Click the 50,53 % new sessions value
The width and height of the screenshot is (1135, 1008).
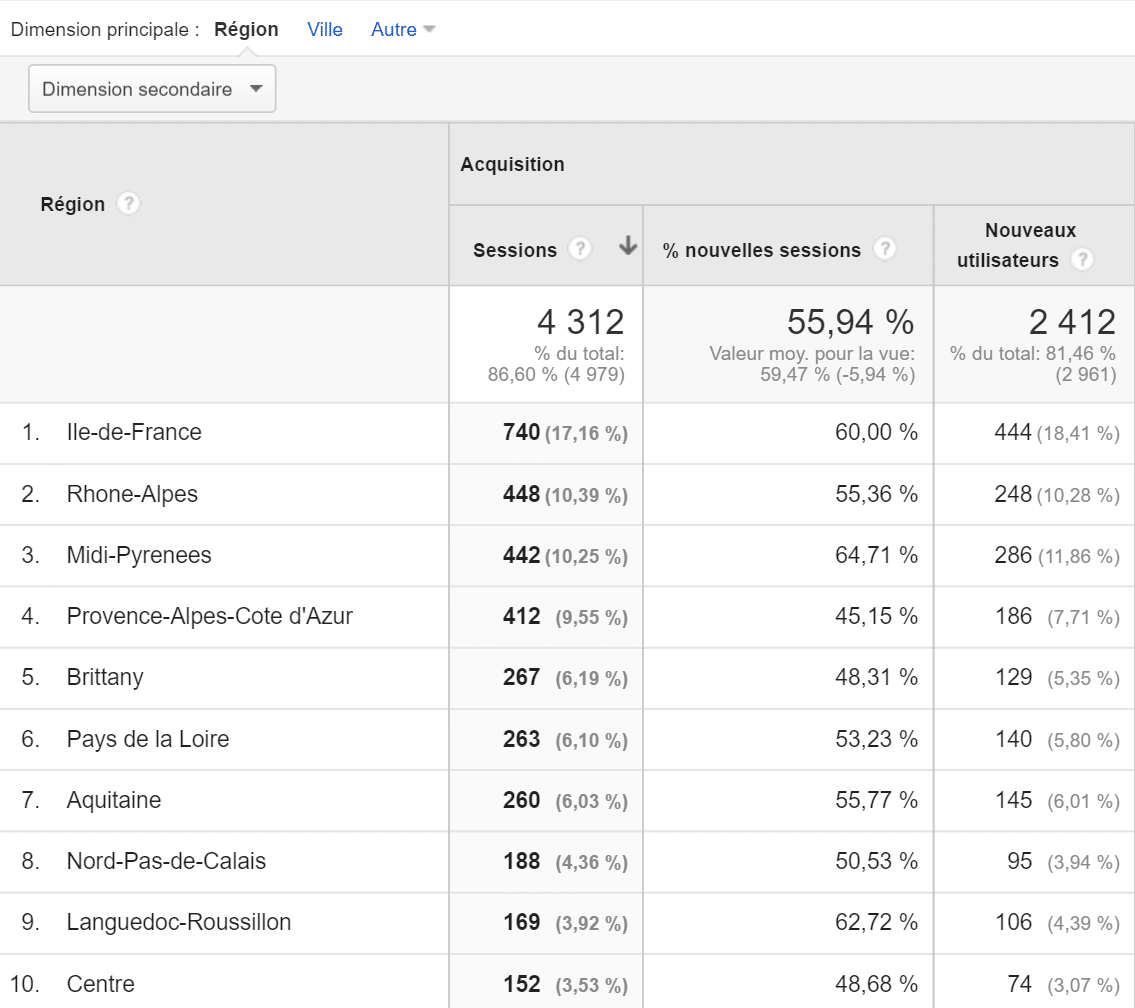[x=877, y=861]
